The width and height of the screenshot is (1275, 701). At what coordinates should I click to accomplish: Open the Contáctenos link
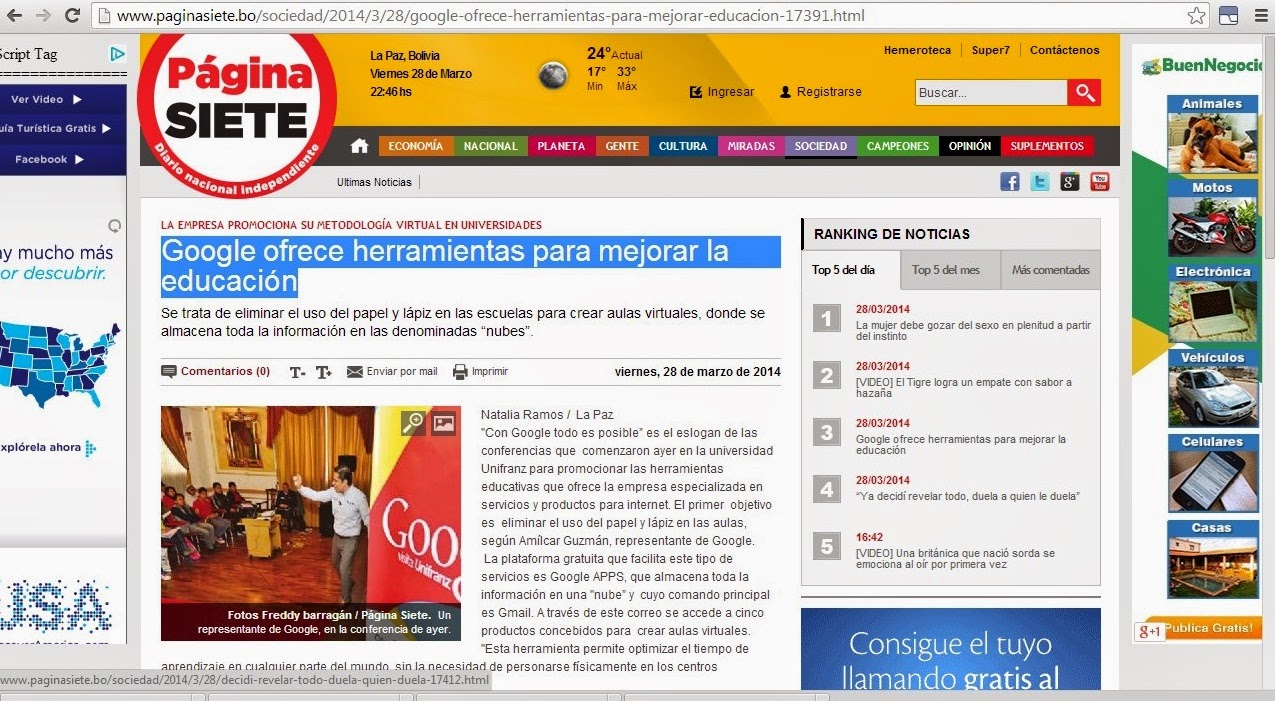pyautogui.click(x=1065, y=50)
